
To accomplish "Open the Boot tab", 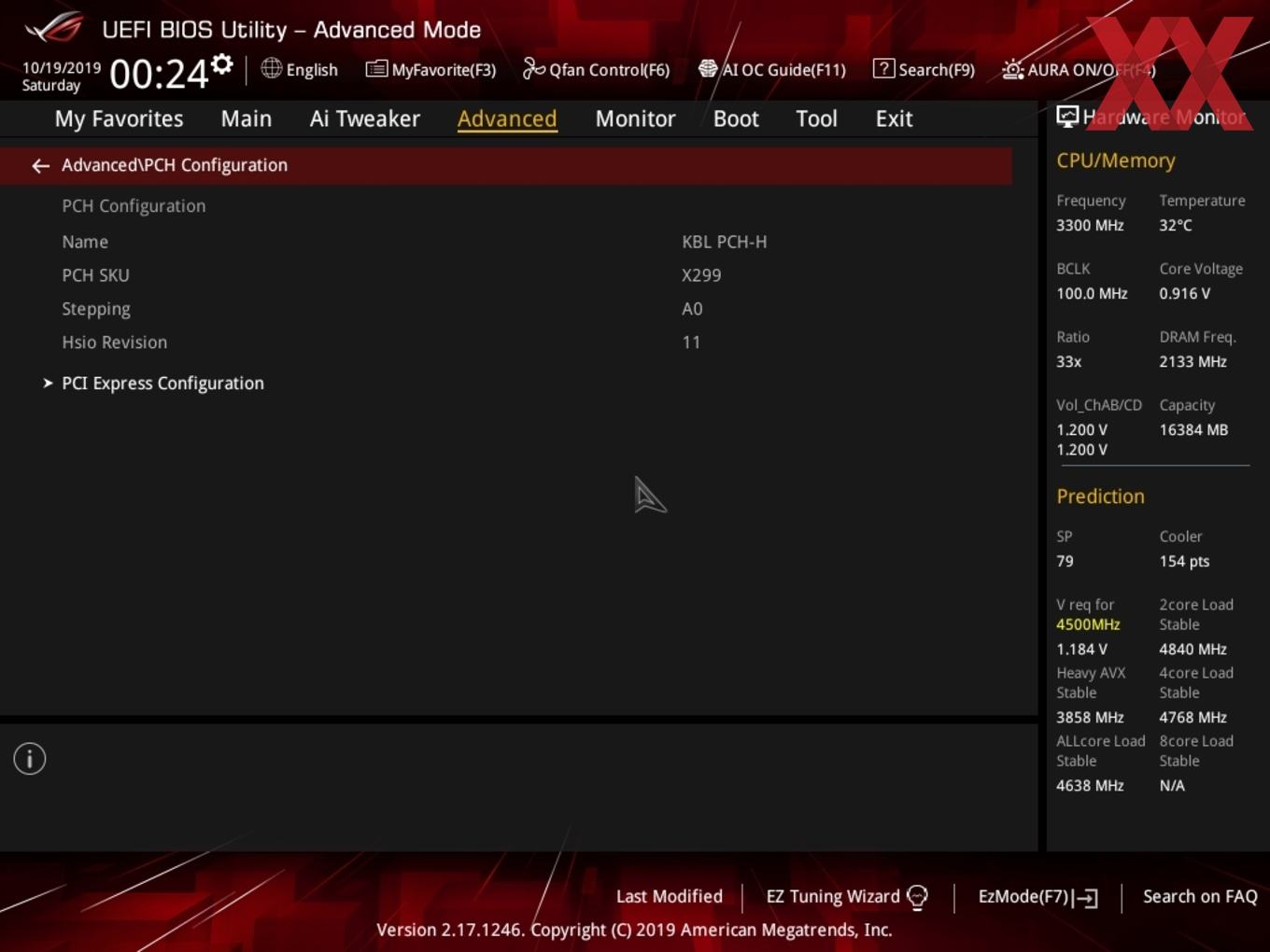I will [736, 119].
